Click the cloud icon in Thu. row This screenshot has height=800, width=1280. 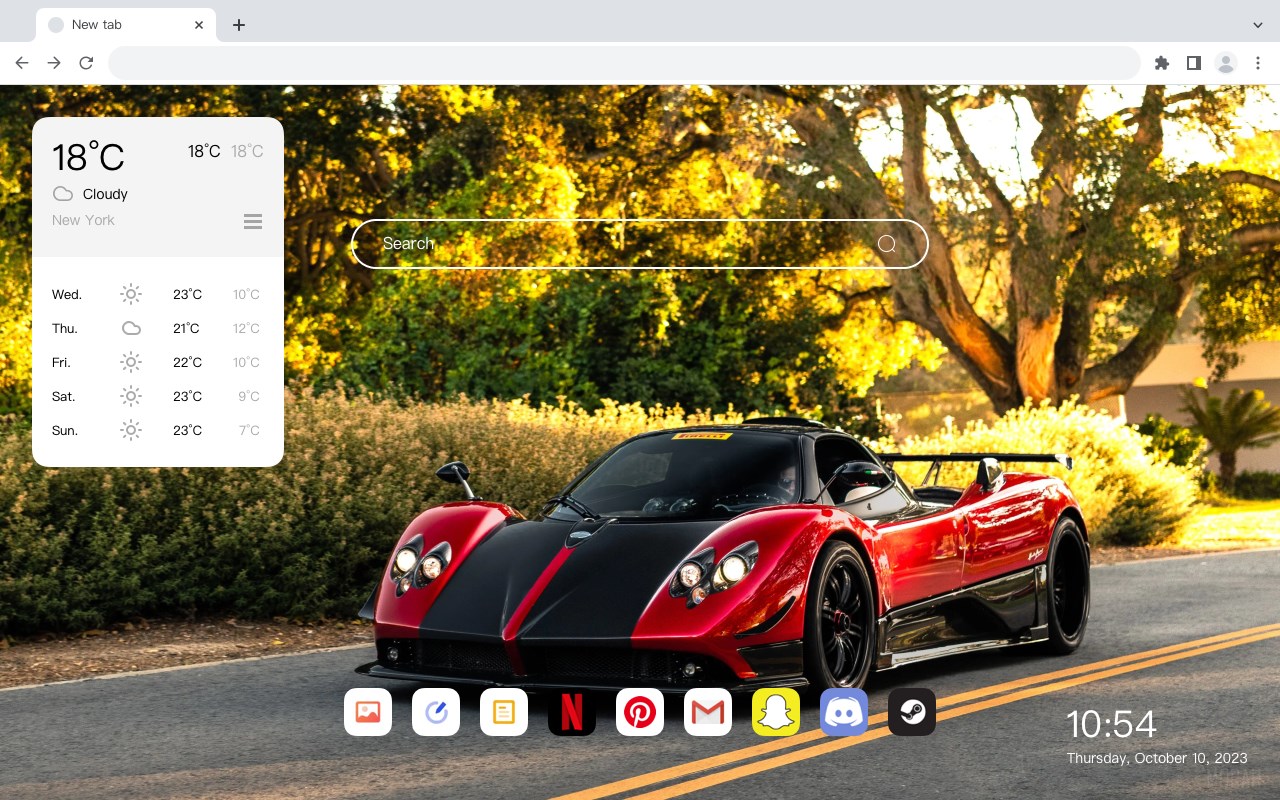[x=131, y=328]
